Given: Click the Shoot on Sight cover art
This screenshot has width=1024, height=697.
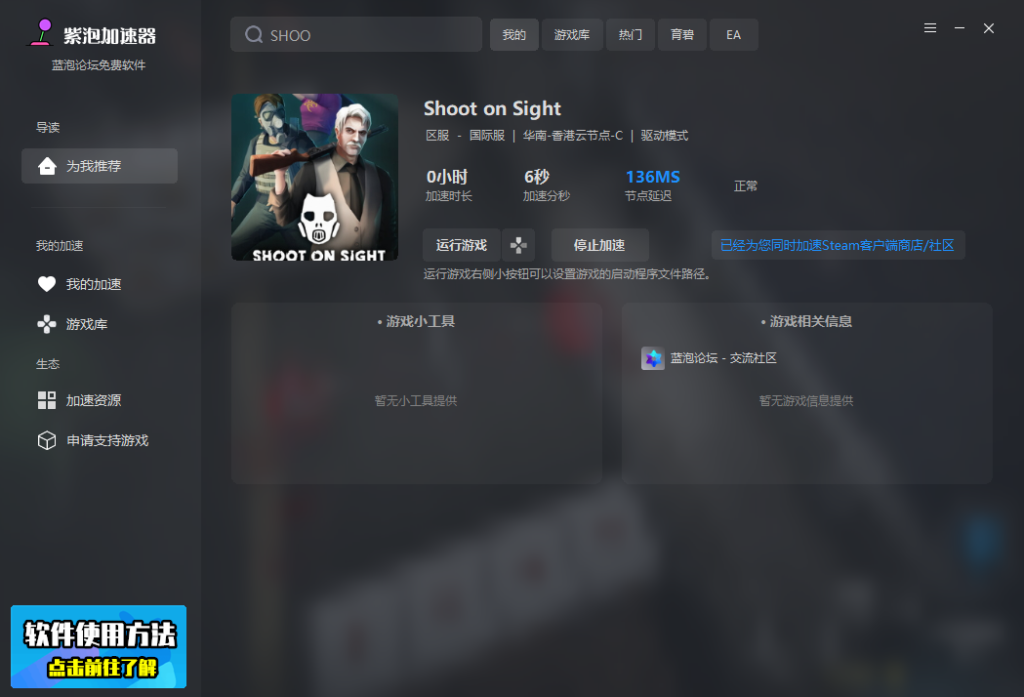Looking at the screenshot, I should point(315,178).
